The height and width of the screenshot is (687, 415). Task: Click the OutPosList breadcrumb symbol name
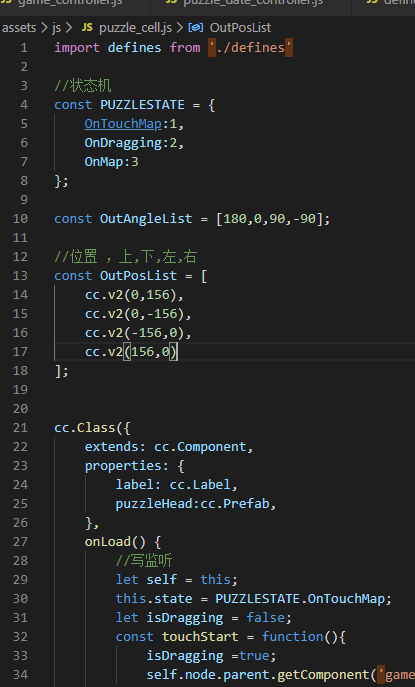pyautogui.click(x=240, y=28)
